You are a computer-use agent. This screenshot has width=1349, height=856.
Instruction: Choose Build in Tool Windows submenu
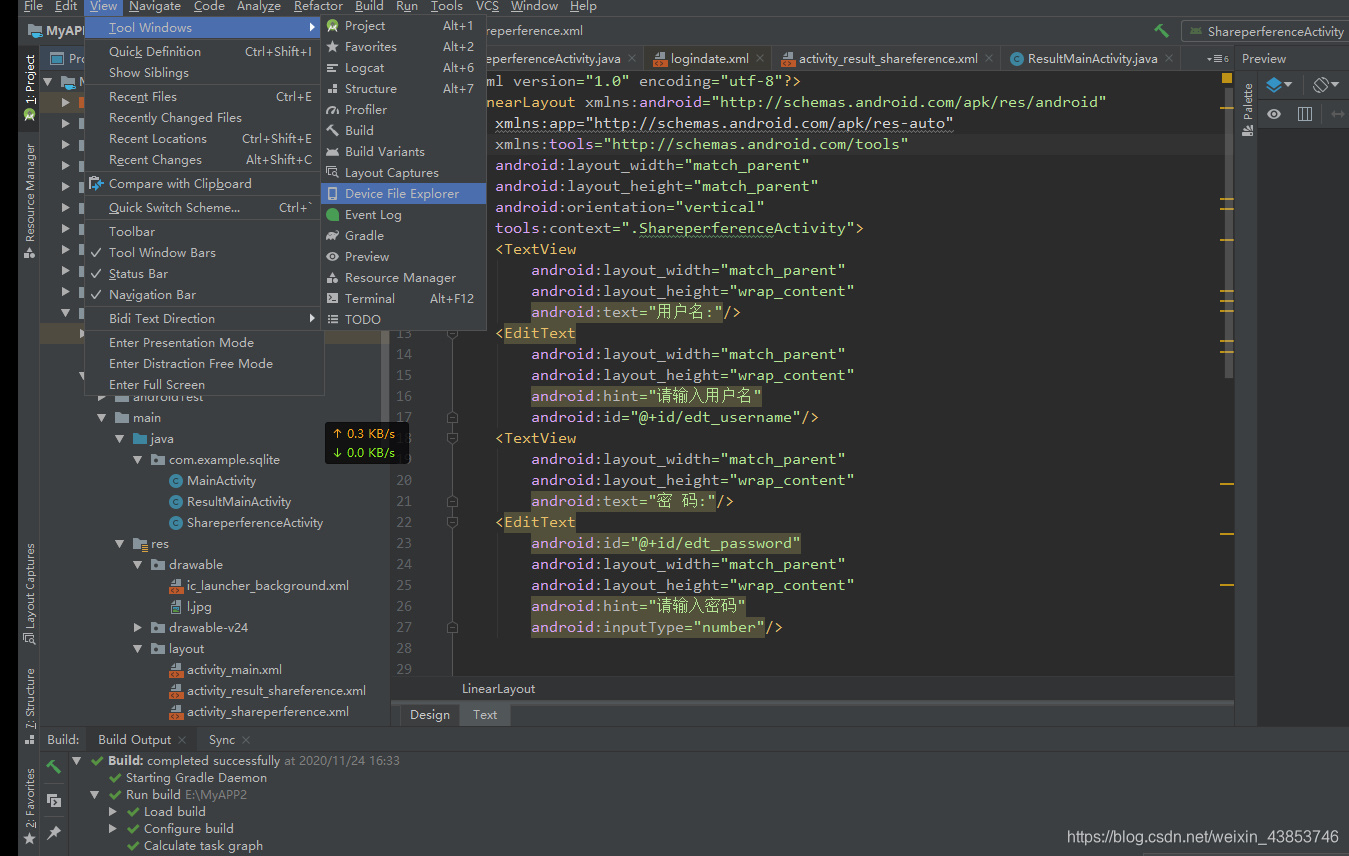403,131
